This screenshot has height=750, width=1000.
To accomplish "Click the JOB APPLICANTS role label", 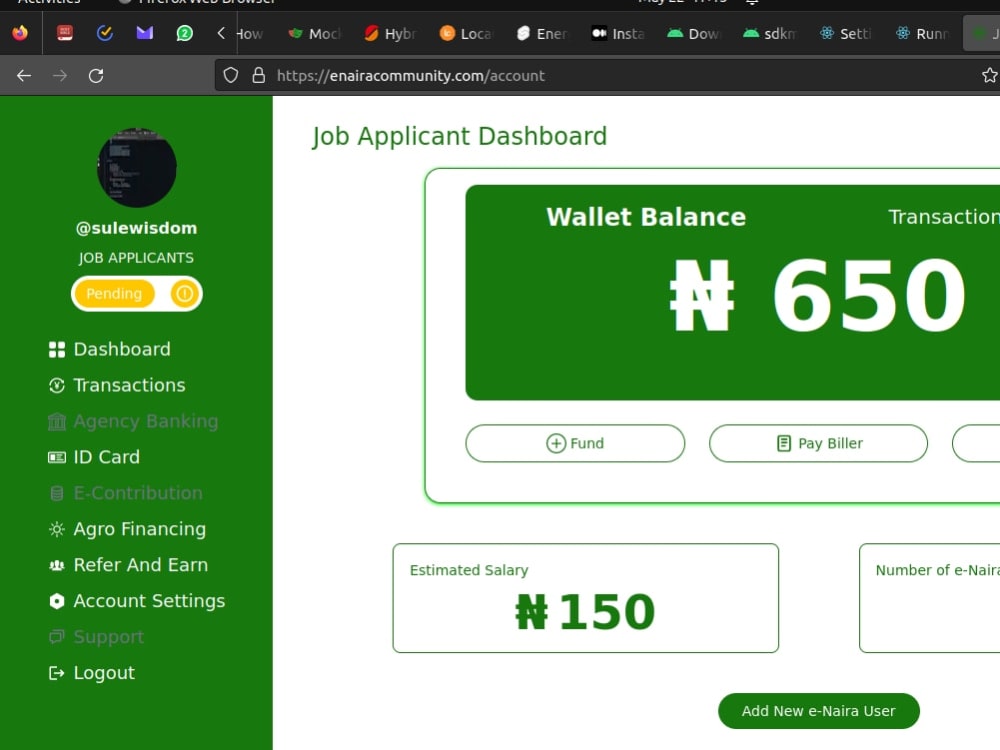I will [136, 258].
